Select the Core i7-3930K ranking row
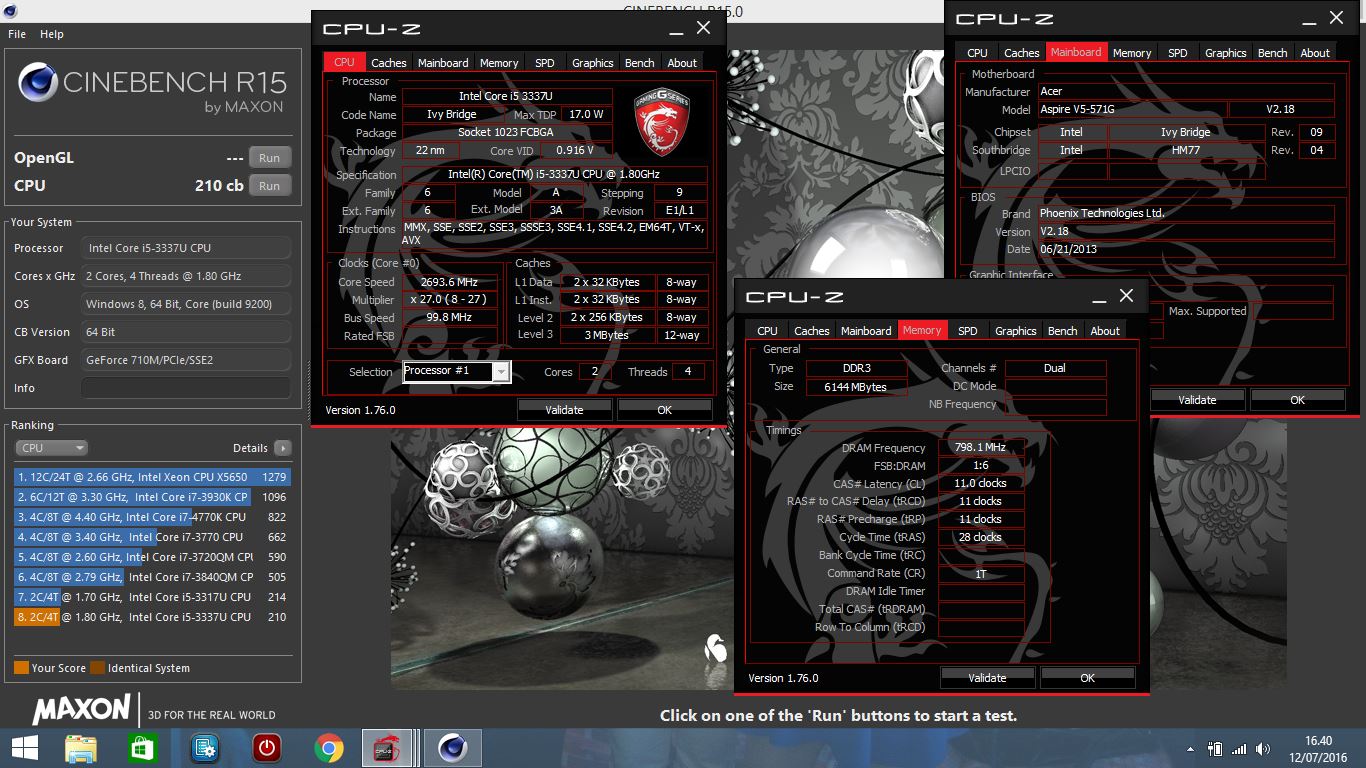Image resolution: width=1366 pixels, height=768 pixels. point(151,497)
